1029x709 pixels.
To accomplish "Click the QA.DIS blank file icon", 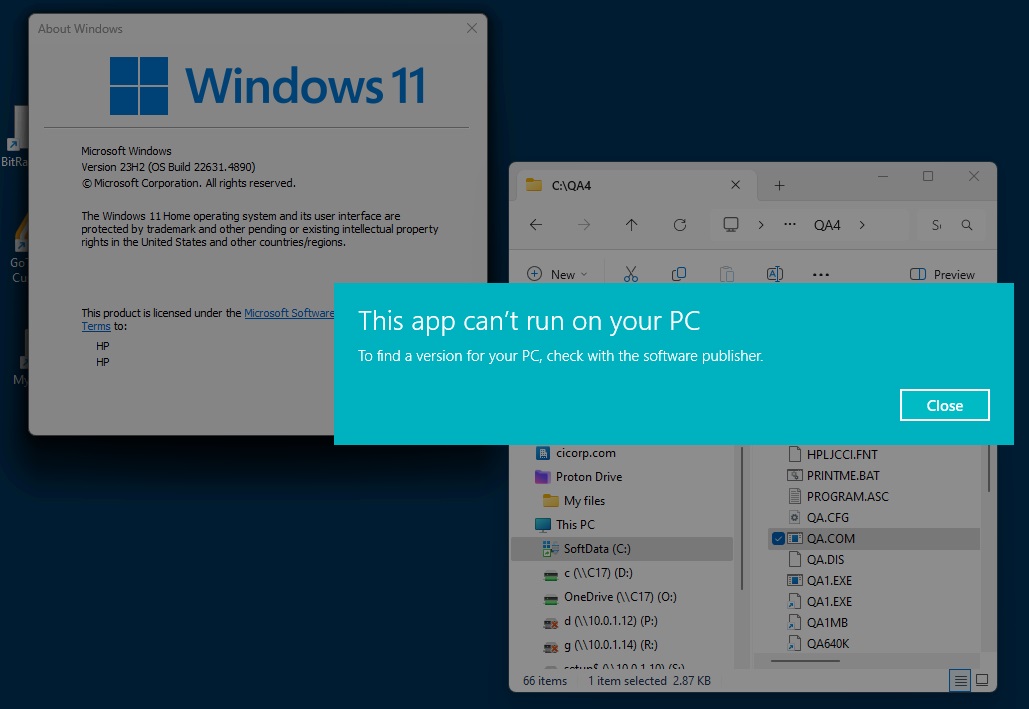I will pos(795,559).
